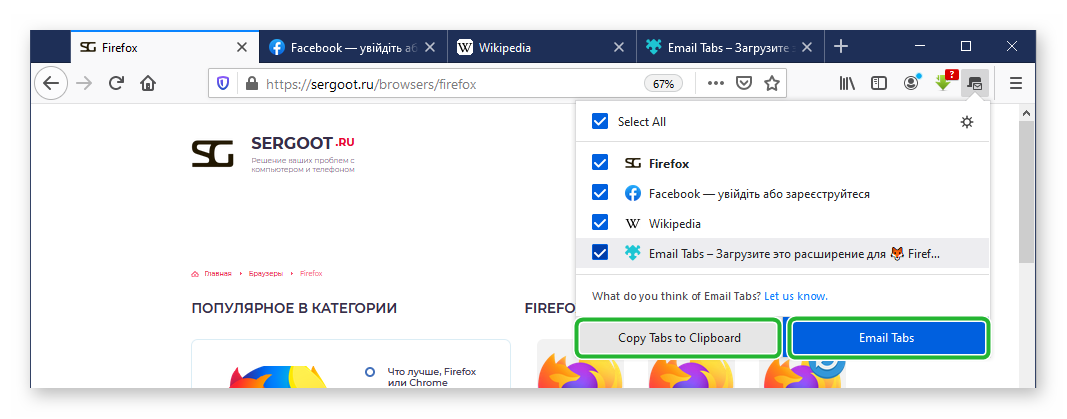
Task: Switch to the Facebook tab
Action: (353, 48)
